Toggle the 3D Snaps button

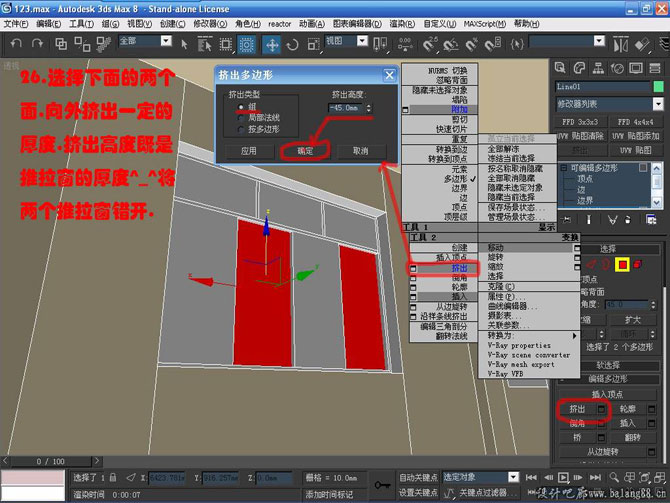tap(430, 44)
